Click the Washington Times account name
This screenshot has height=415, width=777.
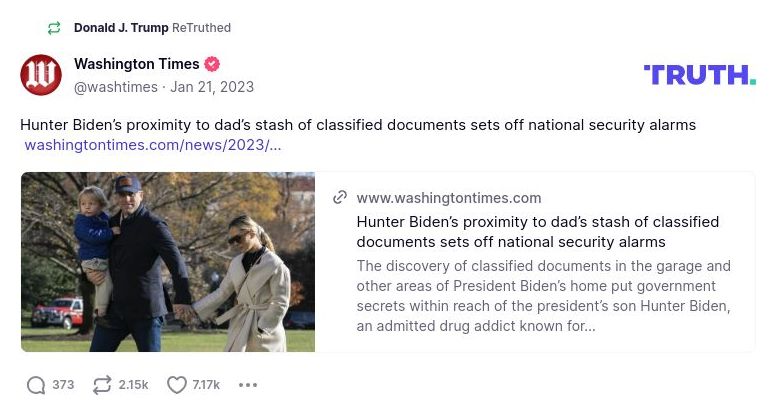tap(136, 64)
